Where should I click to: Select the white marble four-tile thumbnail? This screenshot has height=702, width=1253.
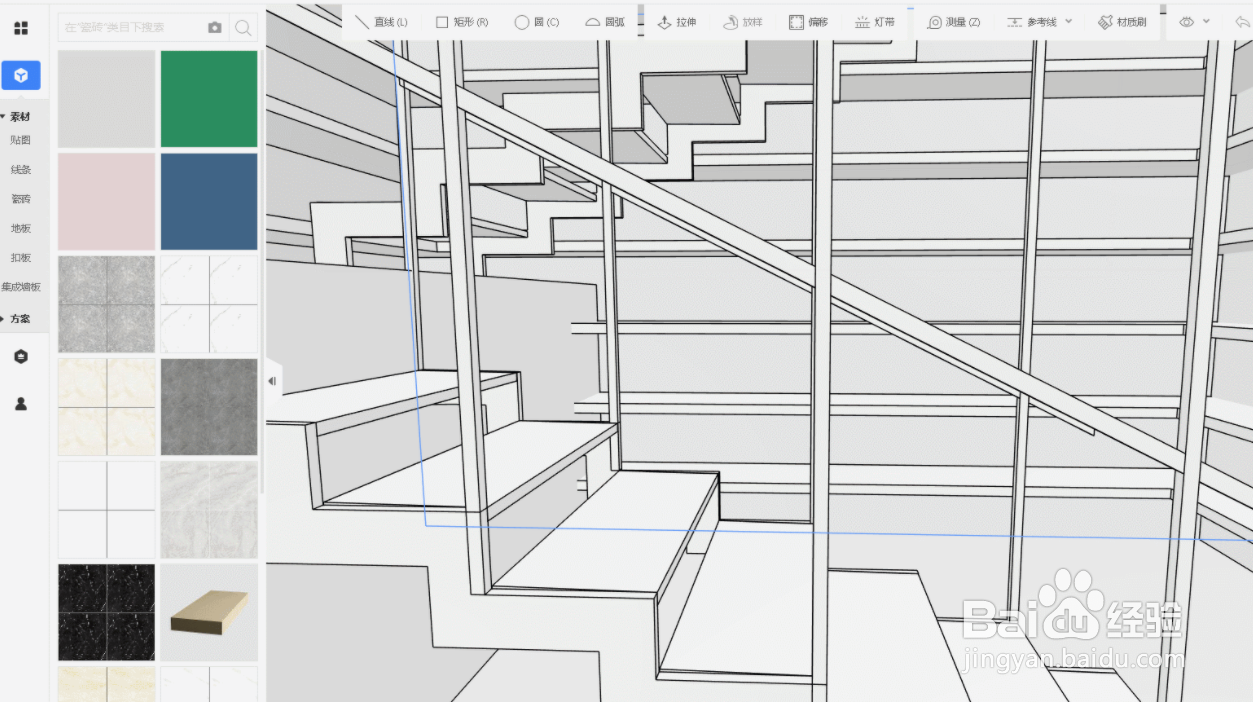(209, 304)
